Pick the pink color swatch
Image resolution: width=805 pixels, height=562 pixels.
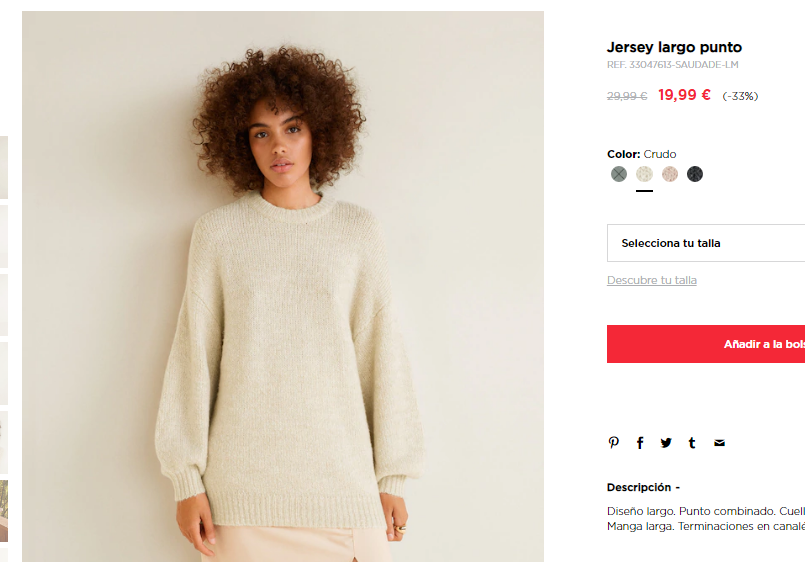(669, 174)
